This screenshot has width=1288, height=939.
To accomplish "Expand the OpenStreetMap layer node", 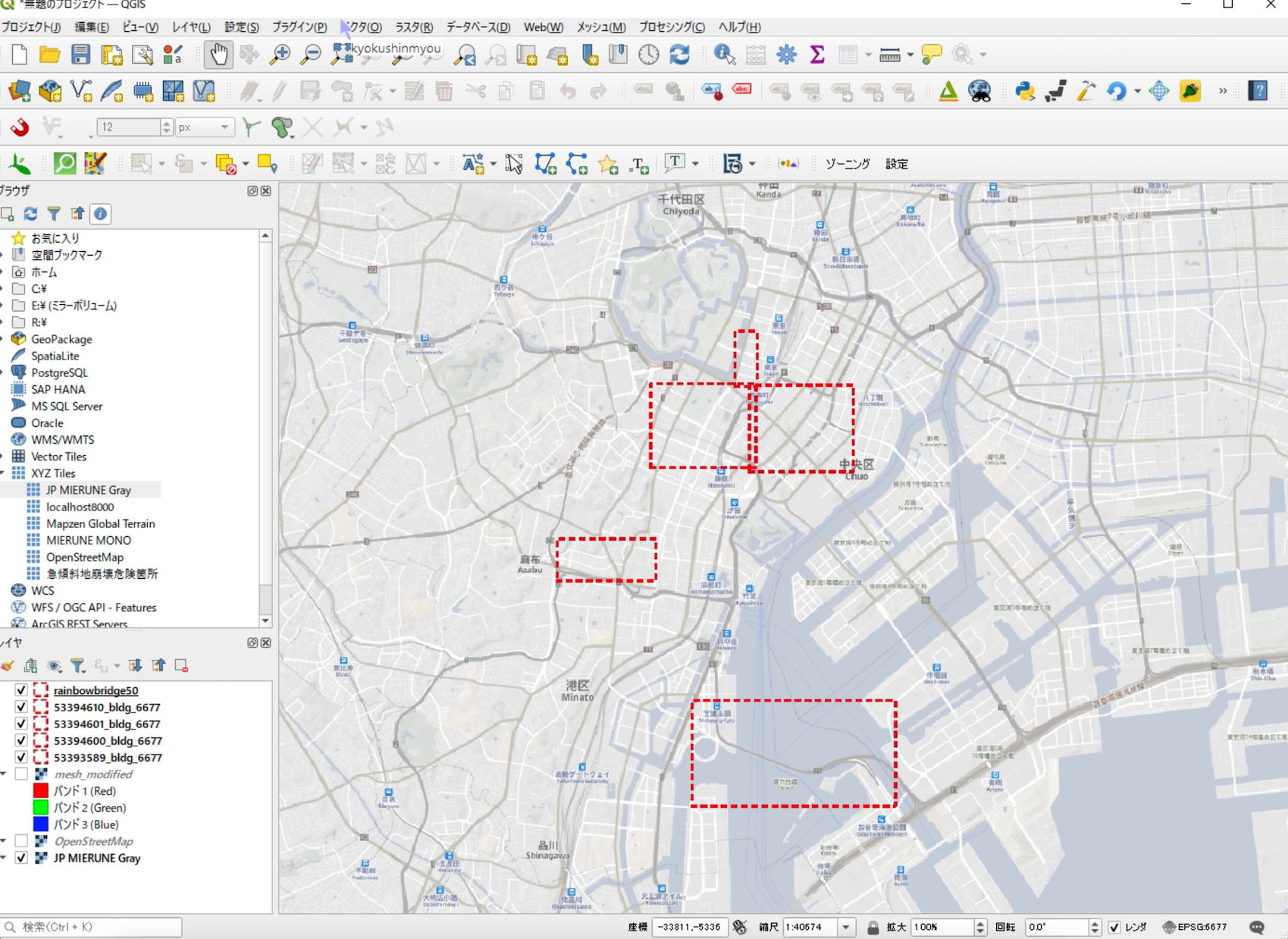I will pos(4,841).
